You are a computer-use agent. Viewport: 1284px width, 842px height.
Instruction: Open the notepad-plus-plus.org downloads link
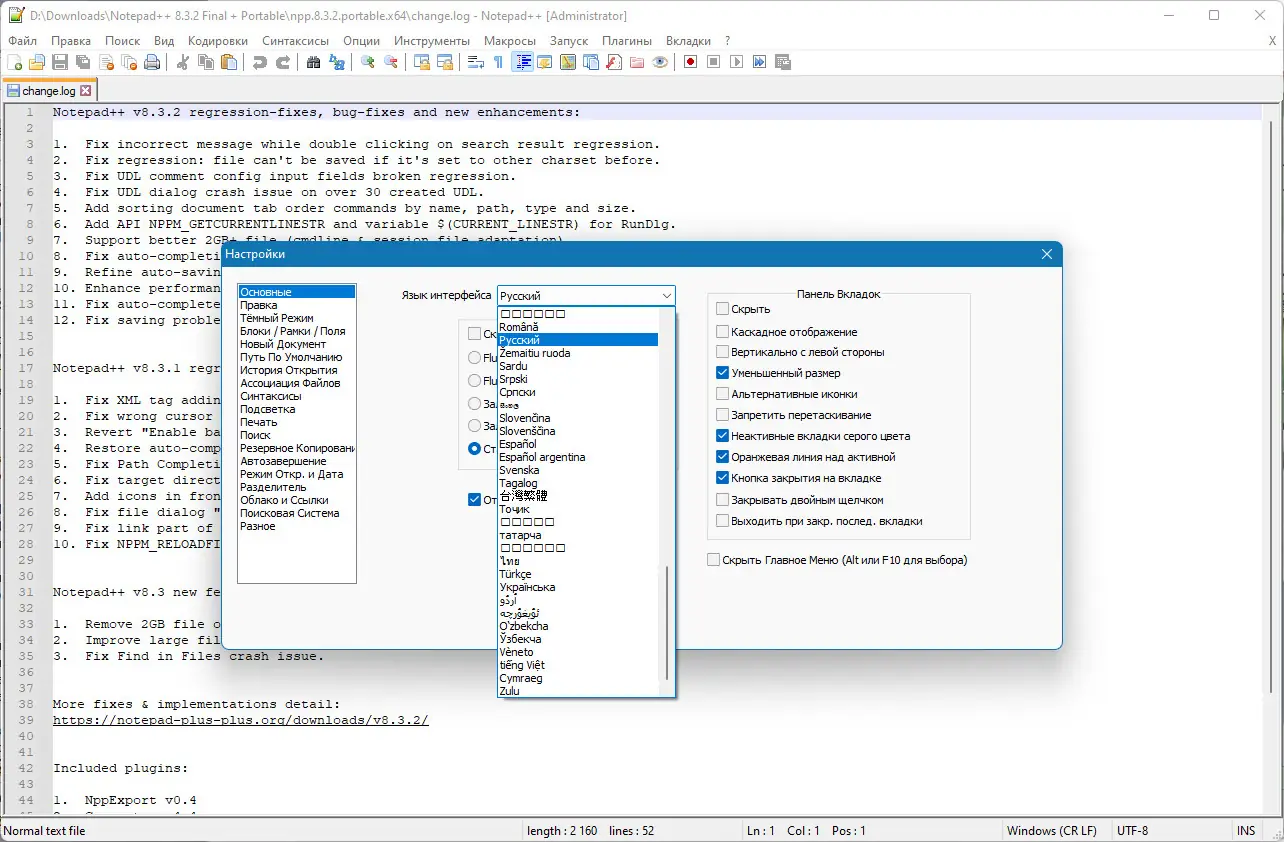coord(240,720)
